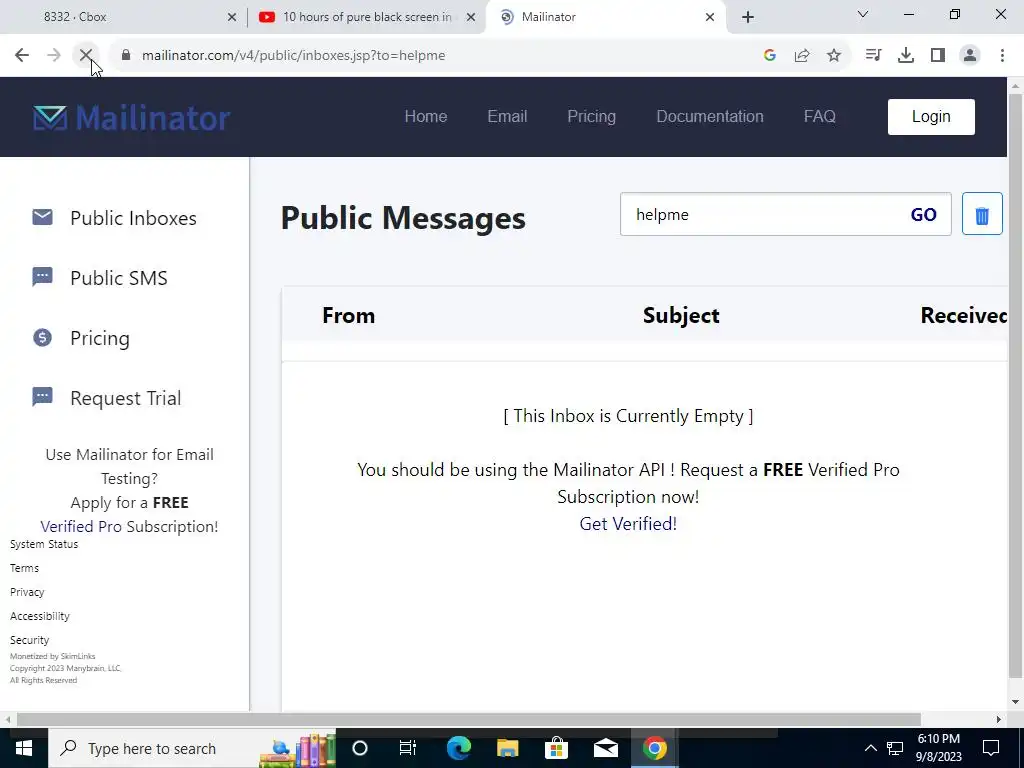This screenshot has width=1024, height=768.
Task: Open Public SMS in the sidebar
Action: click(x=119, y=278)
